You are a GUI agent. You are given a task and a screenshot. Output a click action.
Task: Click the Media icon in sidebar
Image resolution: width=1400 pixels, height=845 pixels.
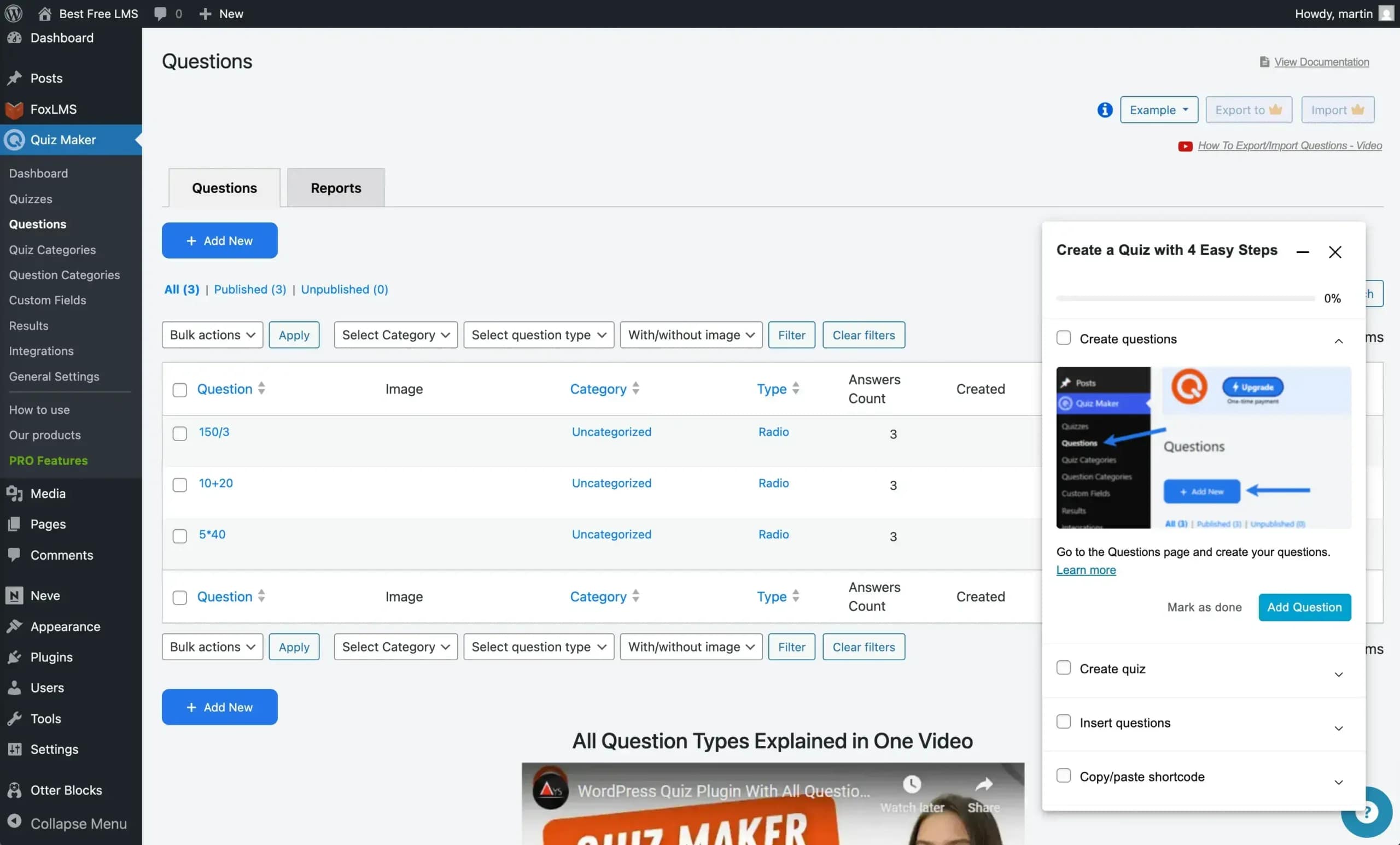coord(15,494)
